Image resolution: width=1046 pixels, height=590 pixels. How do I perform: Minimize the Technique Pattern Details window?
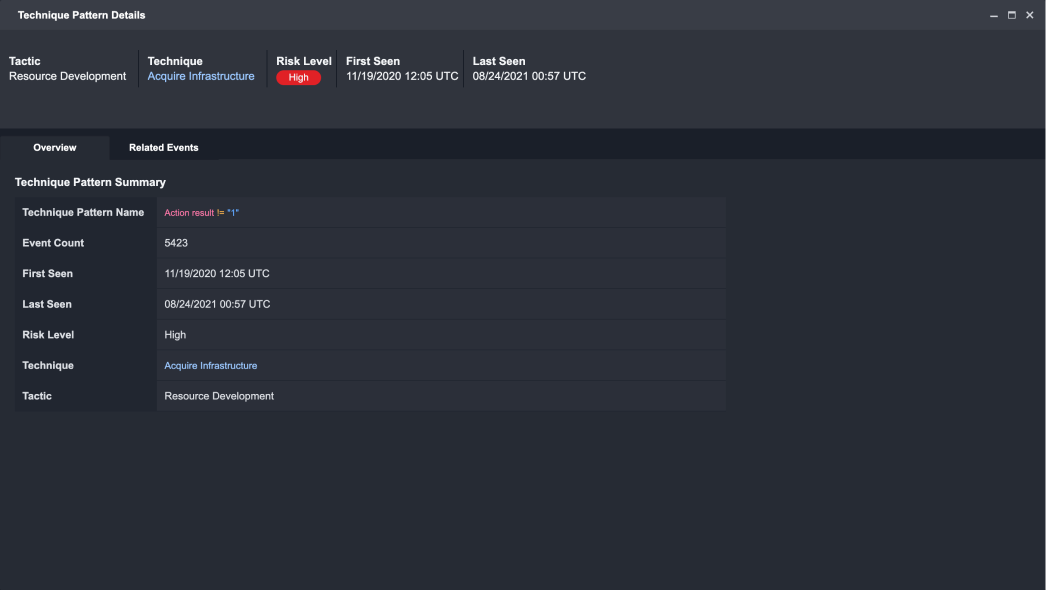(x=993, y=15)
